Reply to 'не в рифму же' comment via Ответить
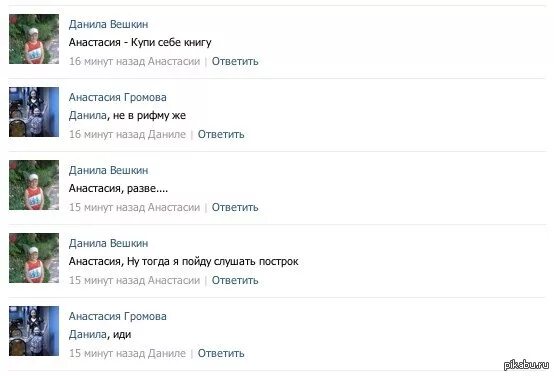Viewport: 554px width, 376px height. click(x=221, y=134)
